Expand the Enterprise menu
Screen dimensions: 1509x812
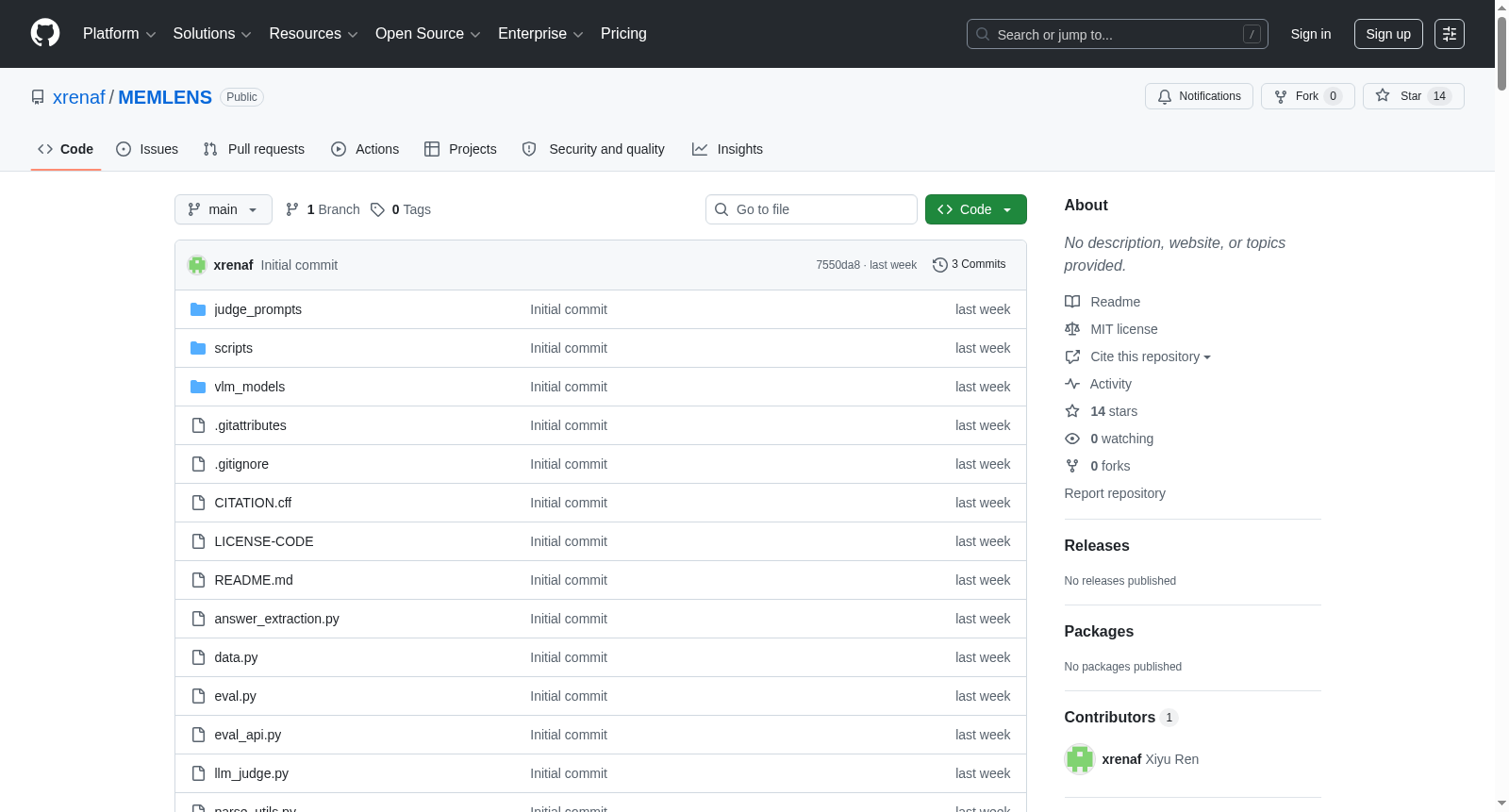(540, 34)
